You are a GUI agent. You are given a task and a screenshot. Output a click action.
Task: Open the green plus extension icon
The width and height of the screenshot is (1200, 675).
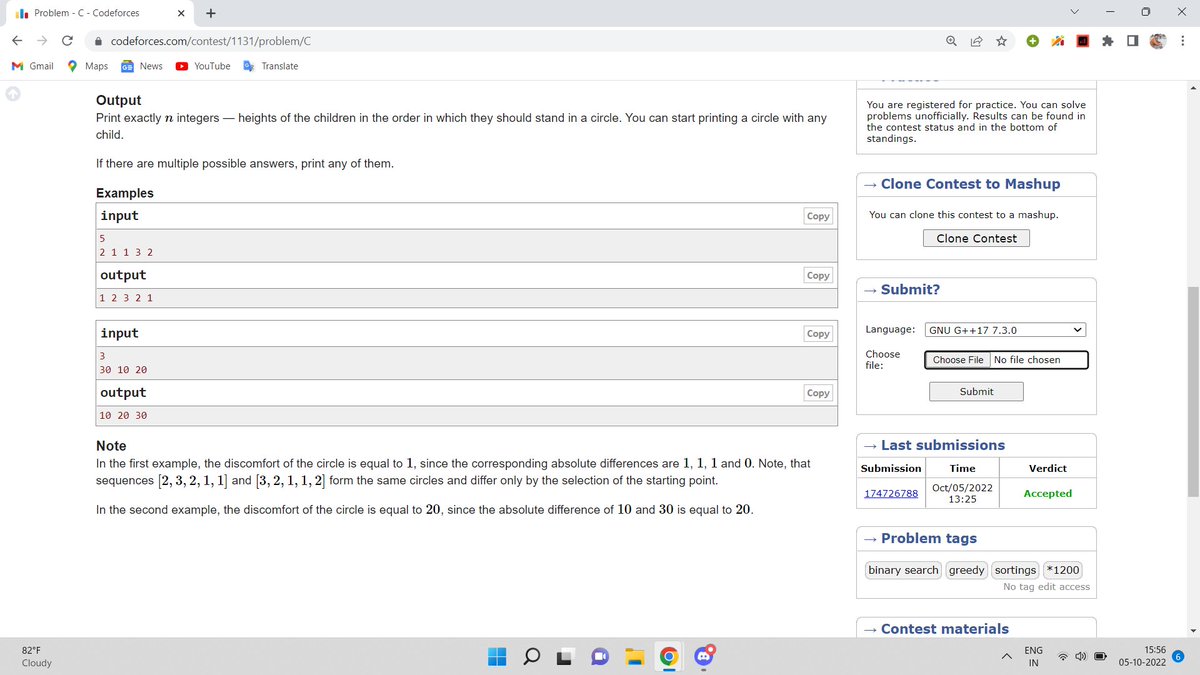[1033, 40]
